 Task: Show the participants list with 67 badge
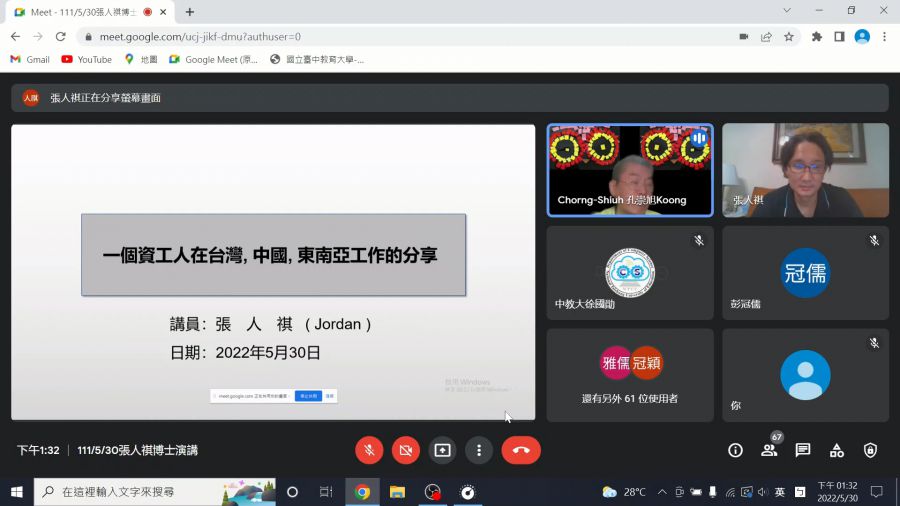pos(769,450)
